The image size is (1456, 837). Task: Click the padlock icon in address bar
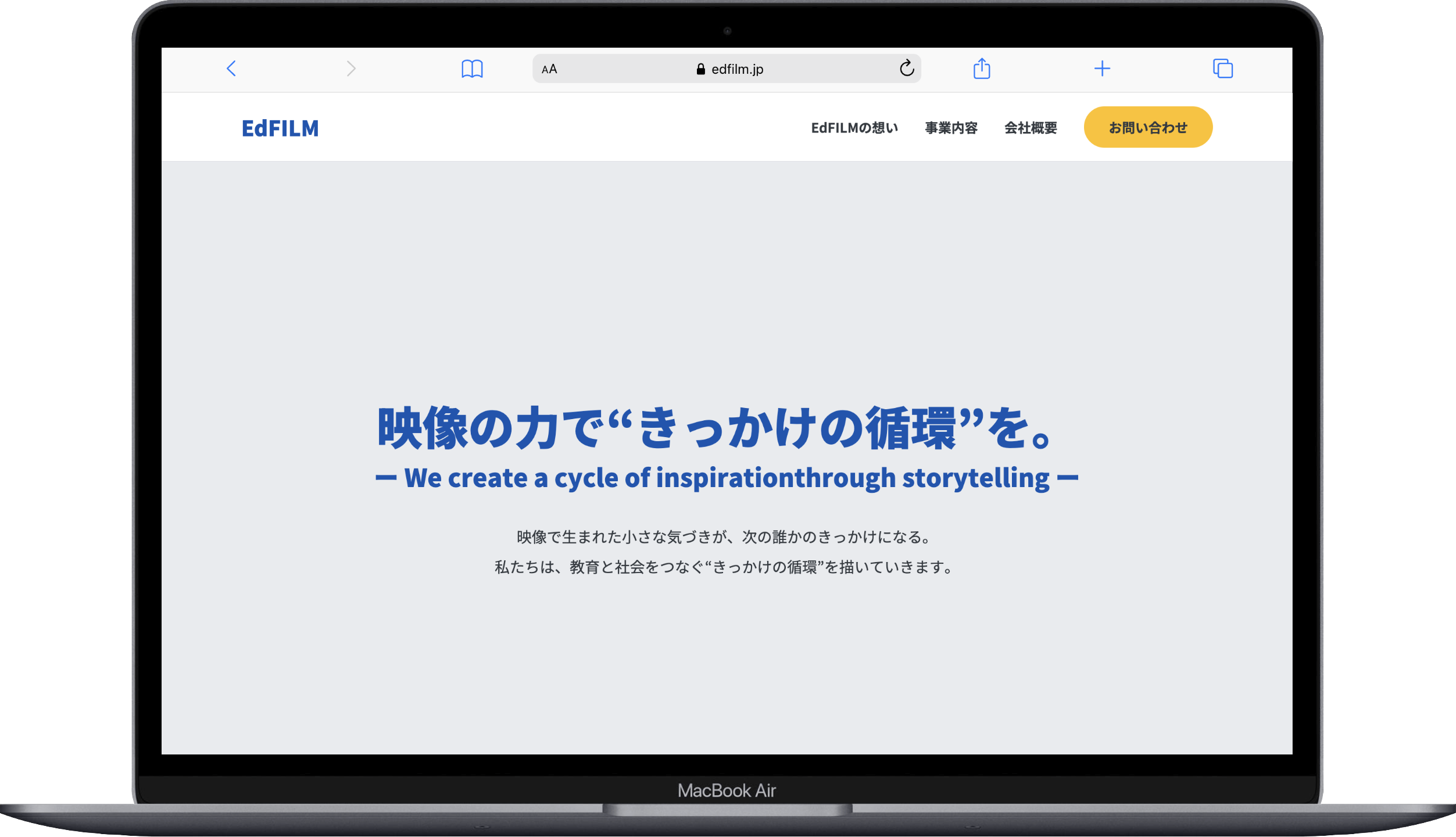tap(700, 69)
